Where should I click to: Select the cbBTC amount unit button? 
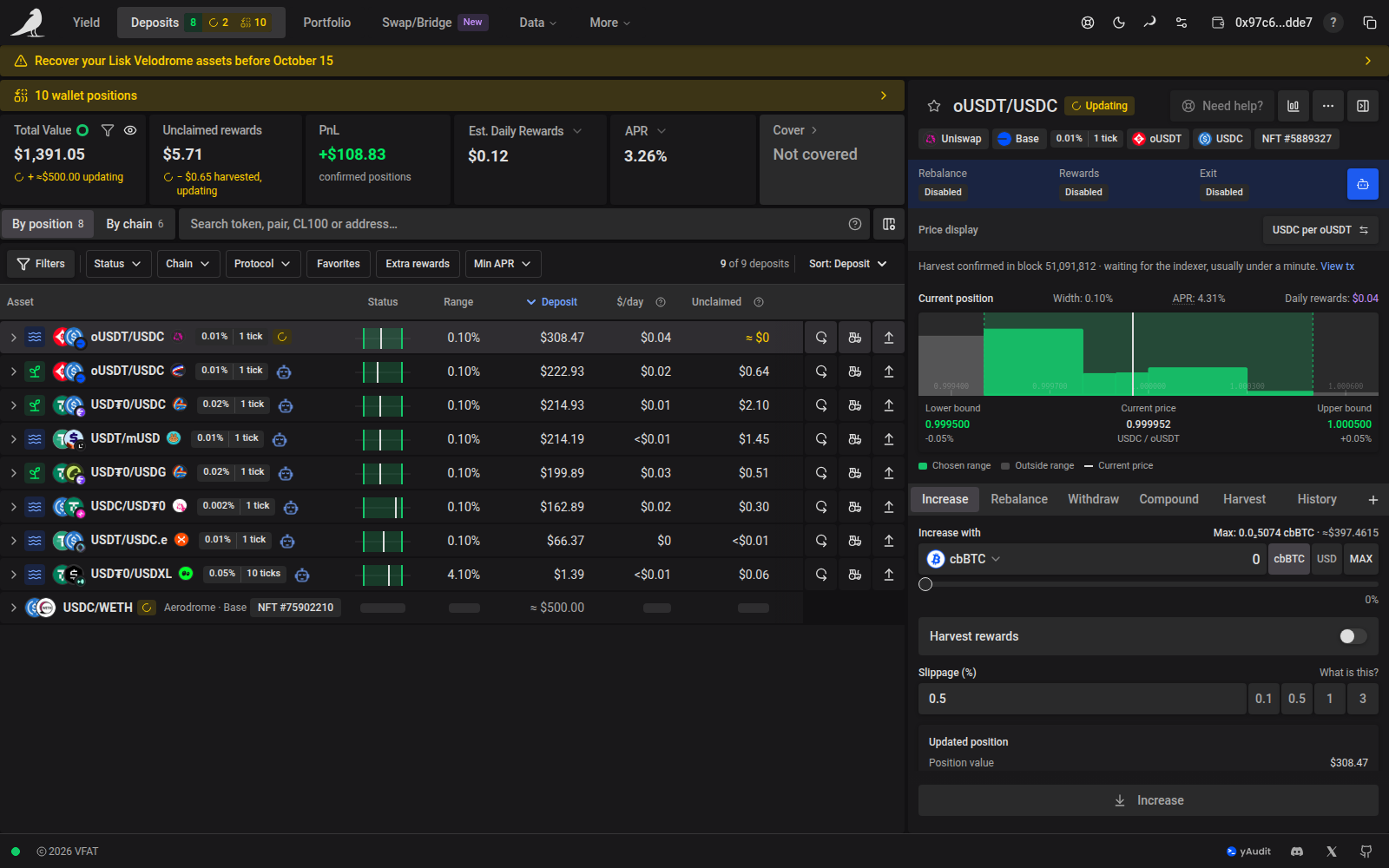[1289, 559]
